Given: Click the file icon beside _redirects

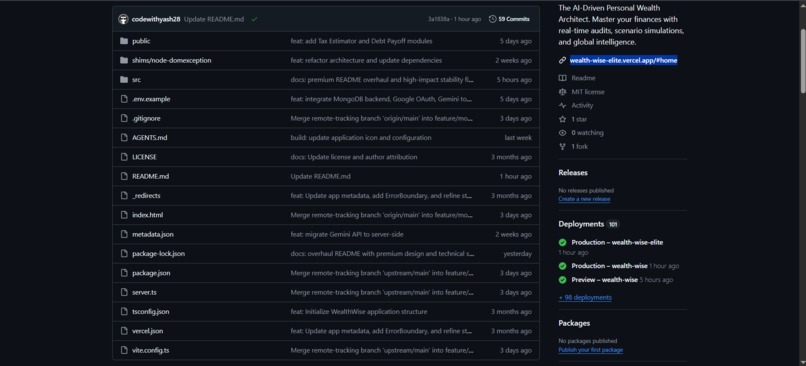Looking at the screenshot, I should pos(123,196).
